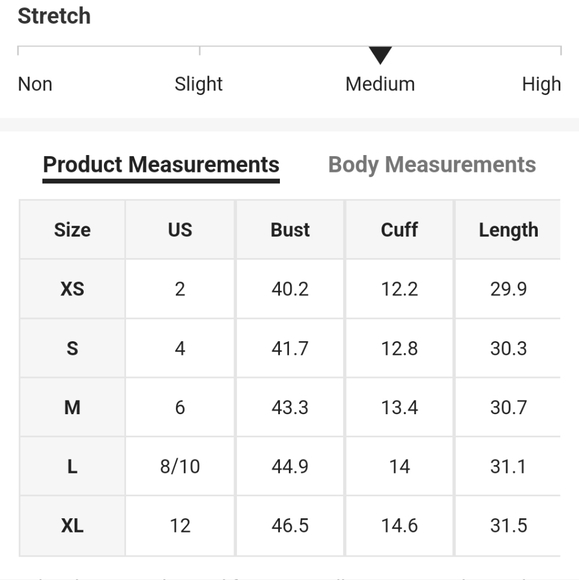Select the XL size row label
Viewport: 579px width, 580px height.
click(x=72, y=526)
